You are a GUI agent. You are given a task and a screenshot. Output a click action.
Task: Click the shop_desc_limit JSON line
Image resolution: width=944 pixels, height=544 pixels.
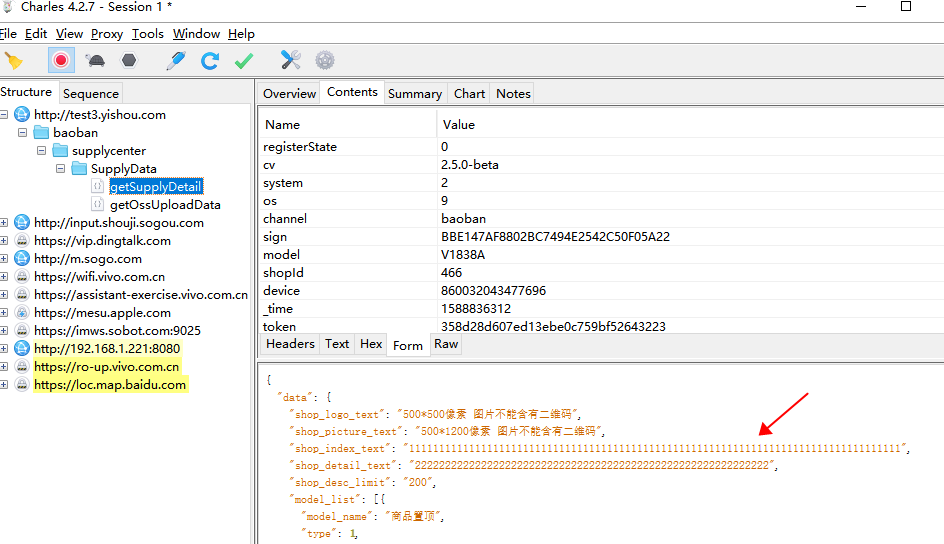tap(362, 482)
